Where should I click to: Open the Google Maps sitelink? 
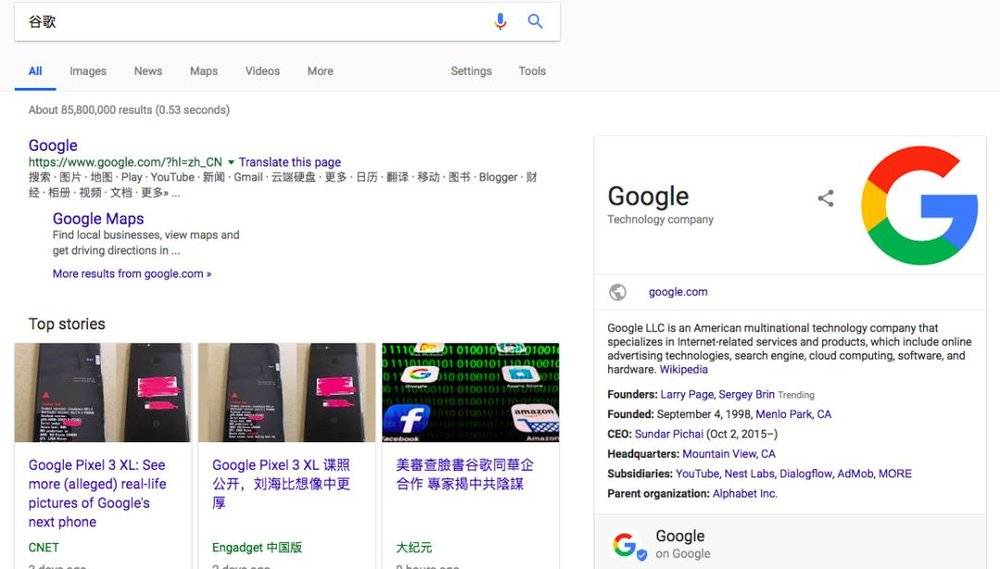pos(98,219)
